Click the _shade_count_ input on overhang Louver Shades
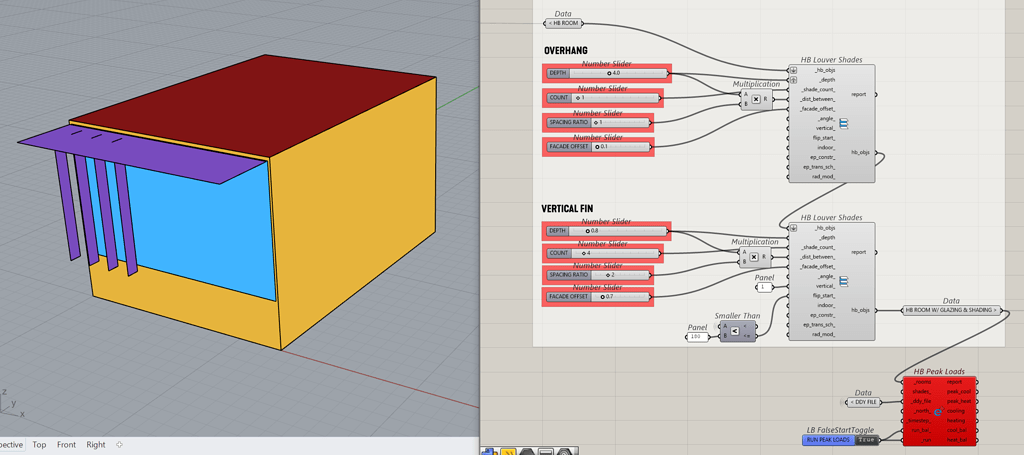The image size is (1024, 455). tap(817, 89)
